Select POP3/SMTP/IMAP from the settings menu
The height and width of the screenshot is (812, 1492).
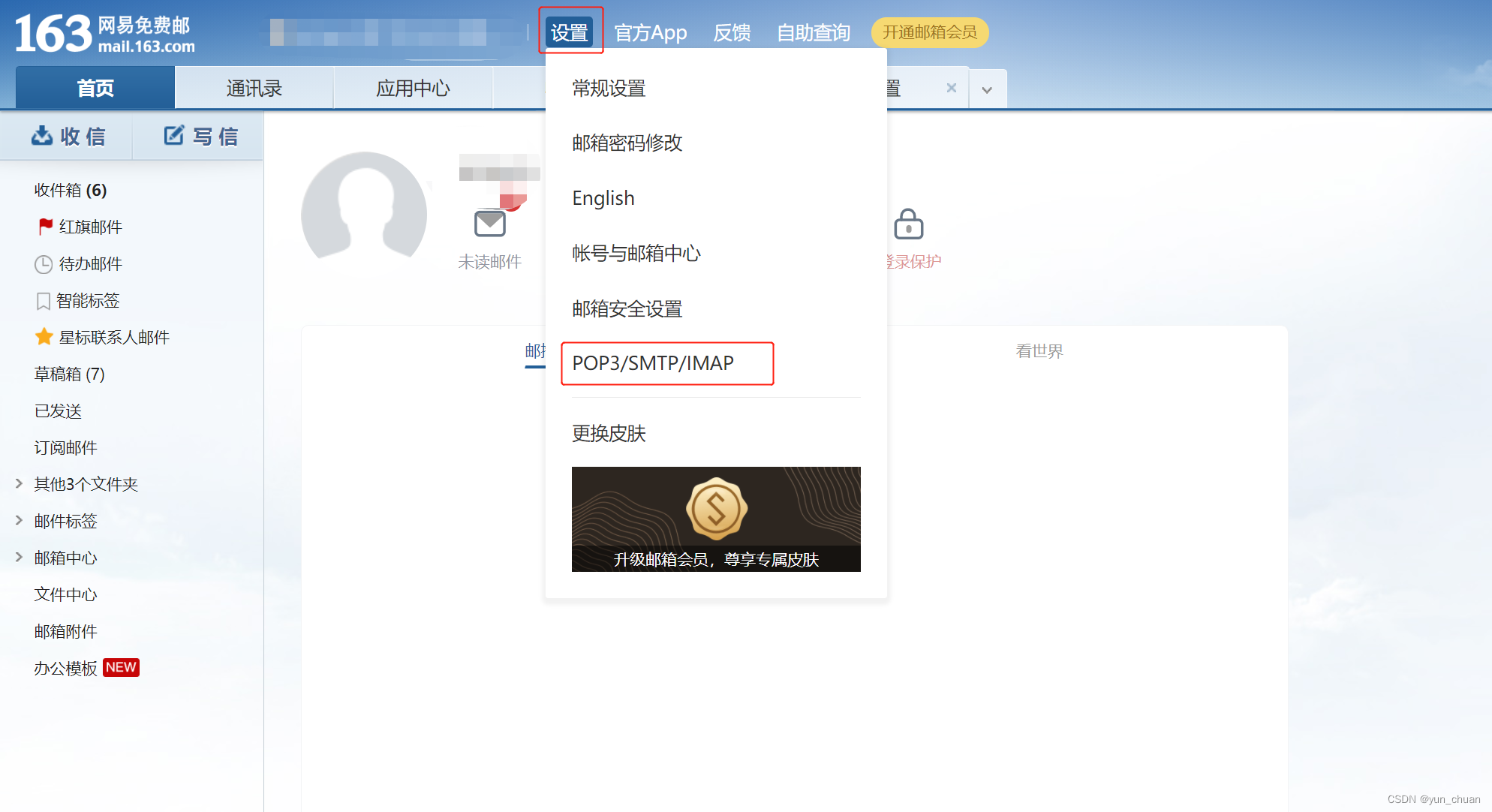(x=652, y=363)
